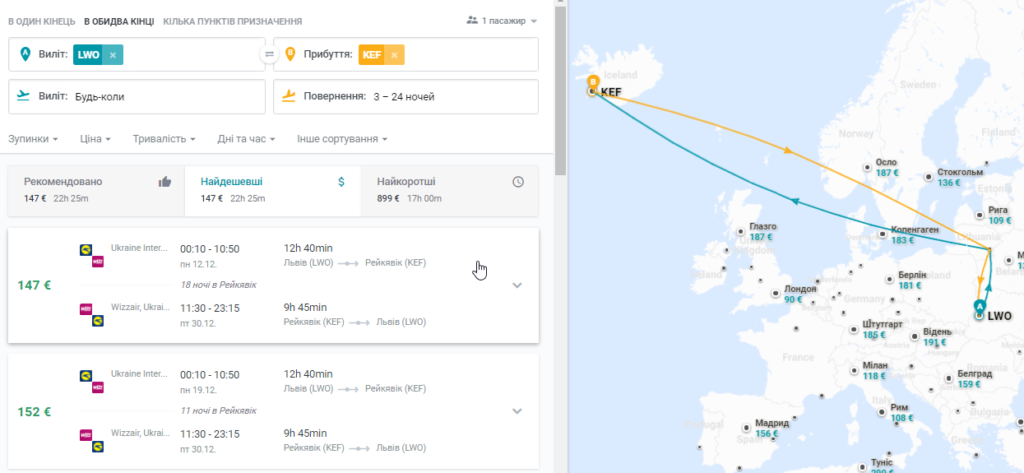Open the Дні та час filter dropdown
This screenshot has width=1024, height=473.
(246, 139)
